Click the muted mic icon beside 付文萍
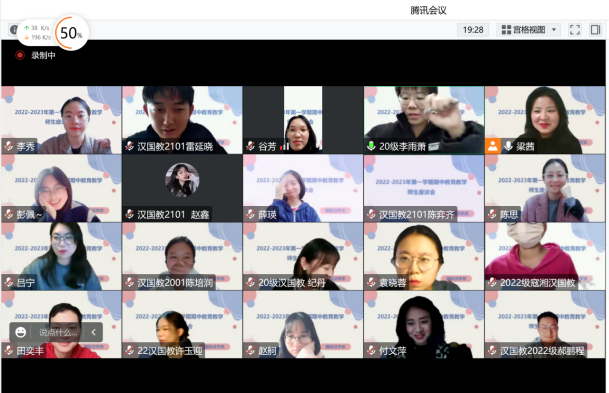Image resolution: width=609 pixels, height=393 pixels. point(371,351)
